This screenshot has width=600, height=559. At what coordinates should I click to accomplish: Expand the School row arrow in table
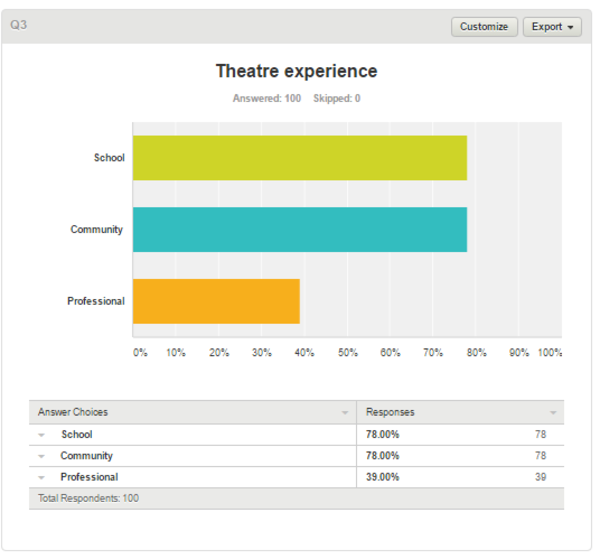(42, 435)
